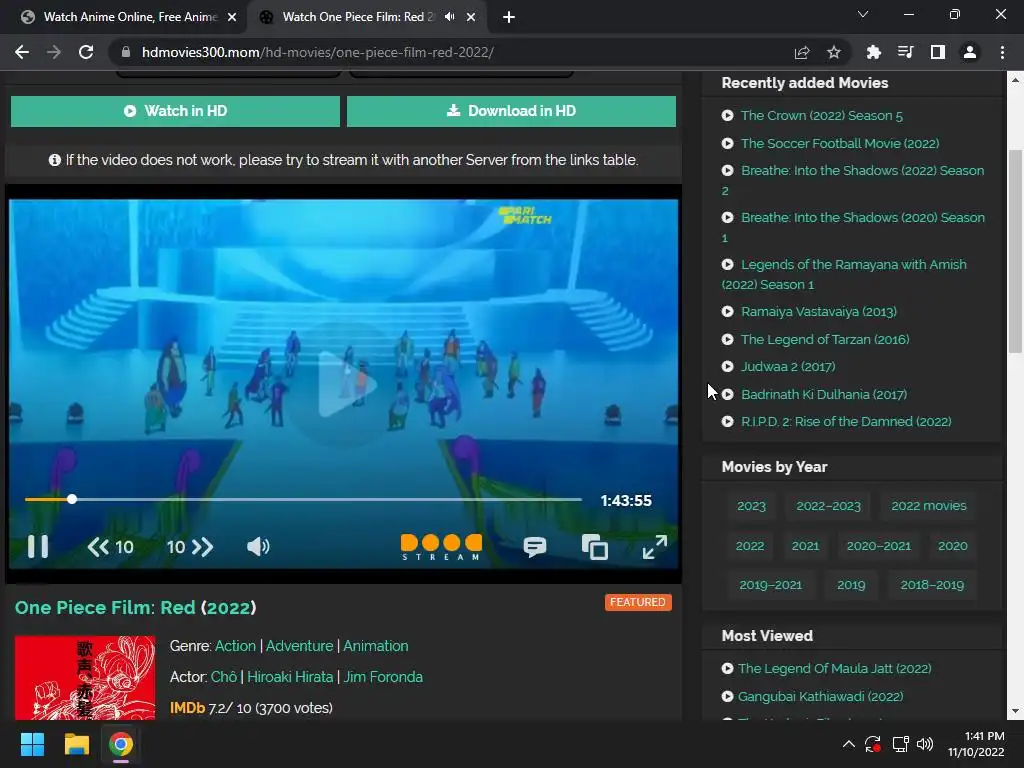Select the 2022-2023 year tag
This screenshot has height=768, width=1024.
(x=828, y=506)
